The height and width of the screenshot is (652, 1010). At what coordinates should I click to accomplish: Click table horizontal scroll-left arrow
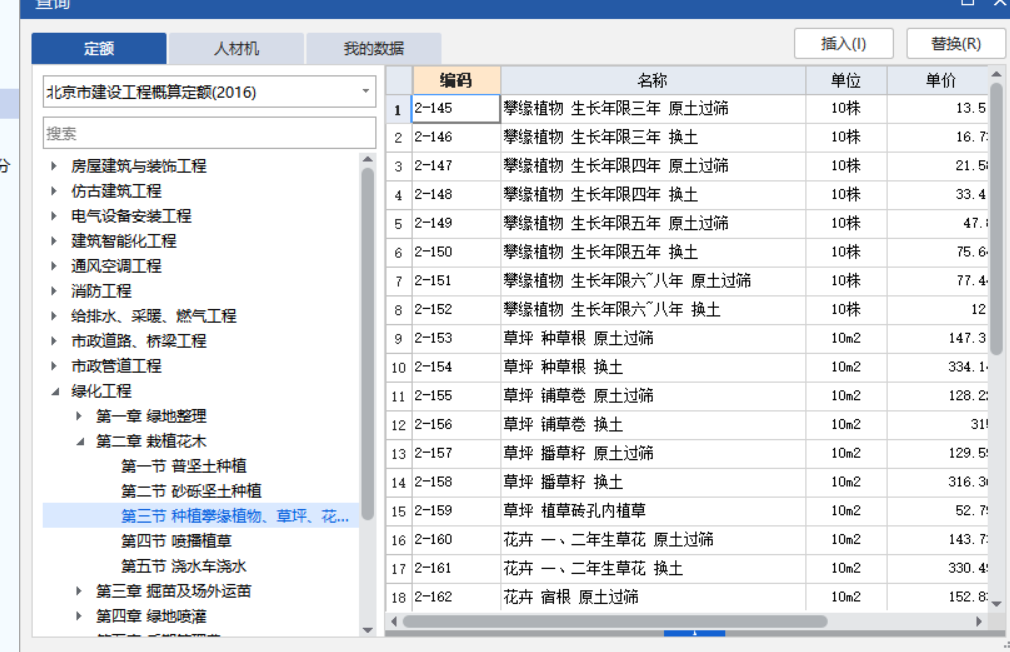coord(394,622)
